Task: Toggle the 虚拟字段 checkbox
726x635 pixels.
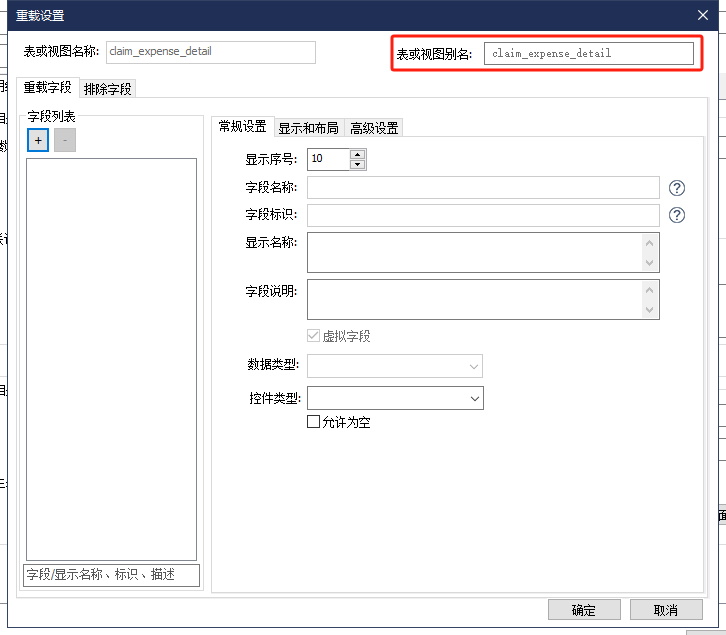Action: [x=314, y=336]
